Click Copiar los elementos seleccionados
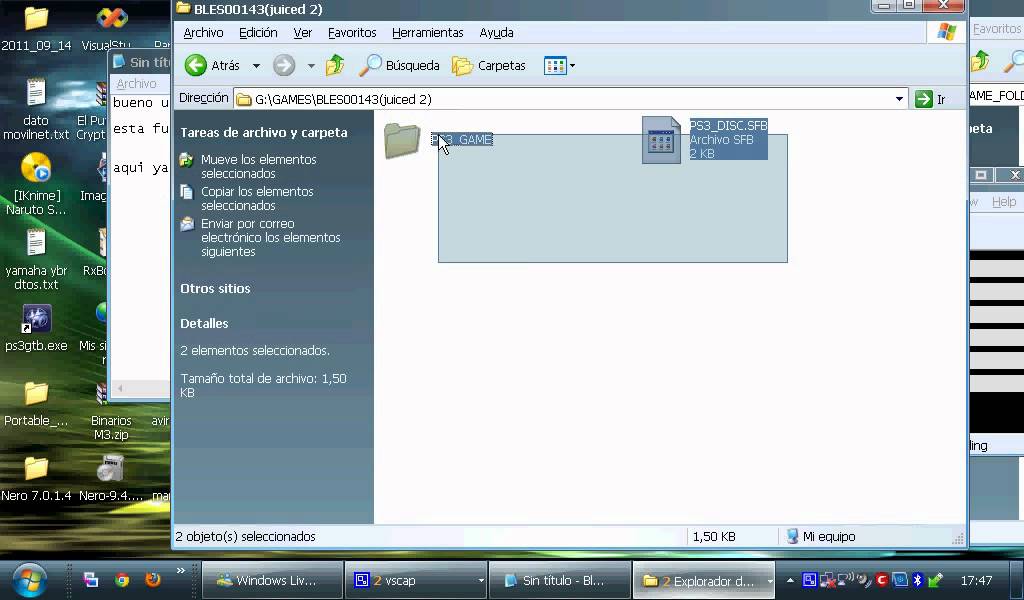Screen dimensions: 1024x600 pos(257,198)
